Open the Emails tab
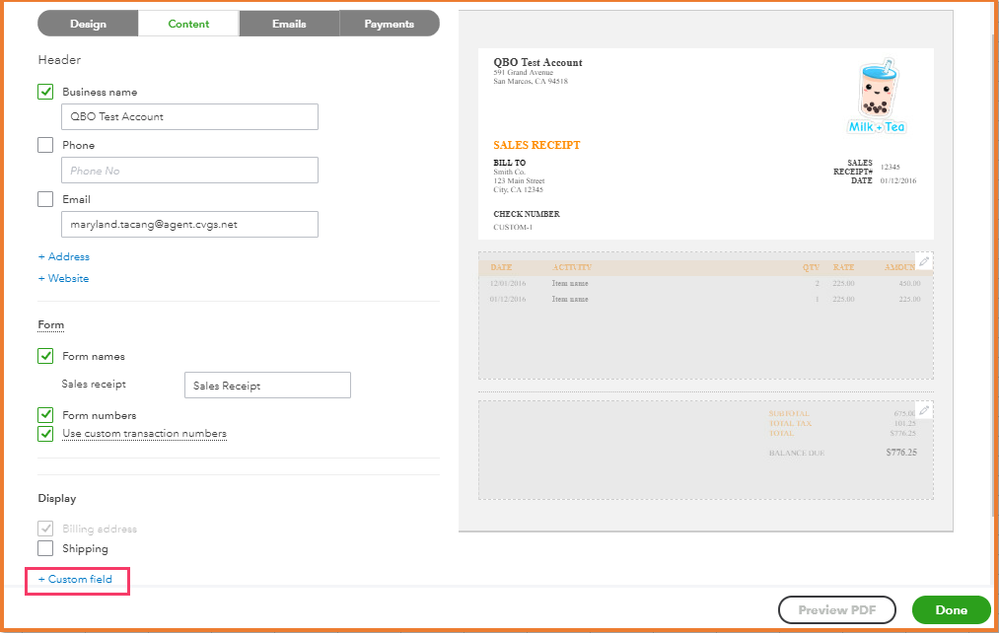The width and height of the screenshot is (999, 633). point(289,24)
